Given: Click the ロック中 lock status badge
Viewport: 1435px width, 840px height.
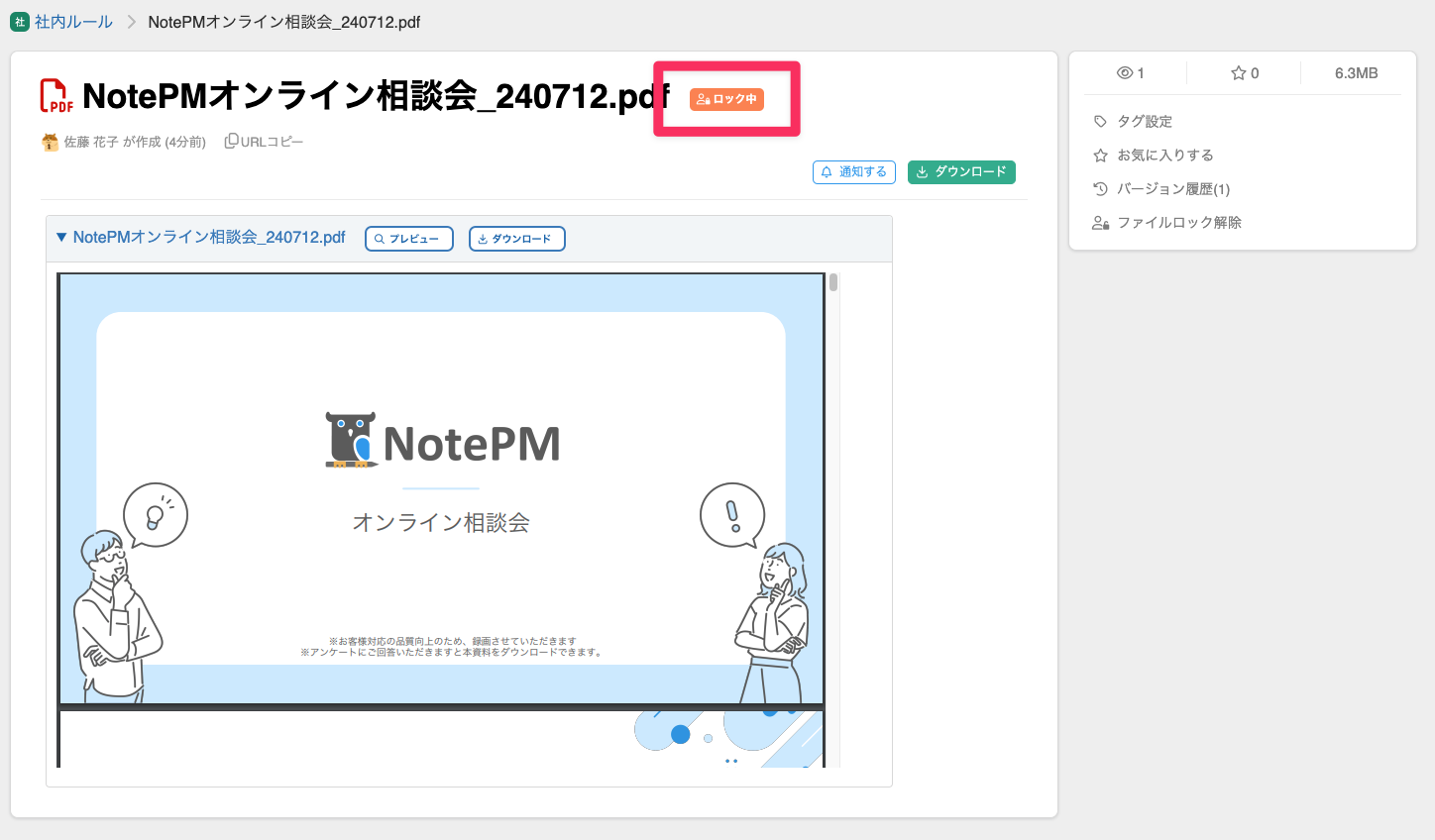Looking at the screenshot, I should [x=726, y=99].
